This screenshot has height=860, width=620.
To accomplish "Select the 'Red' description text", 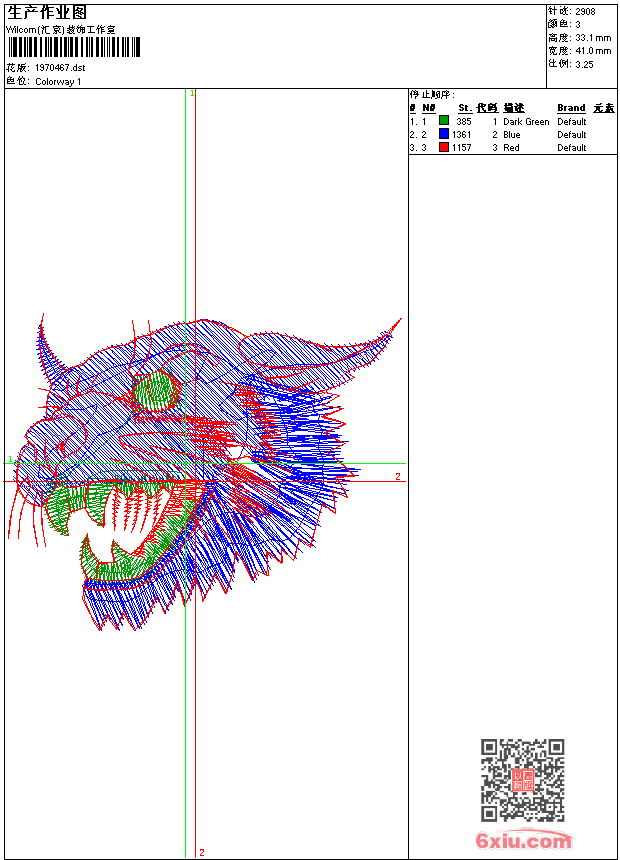I will tap(511, 148).
